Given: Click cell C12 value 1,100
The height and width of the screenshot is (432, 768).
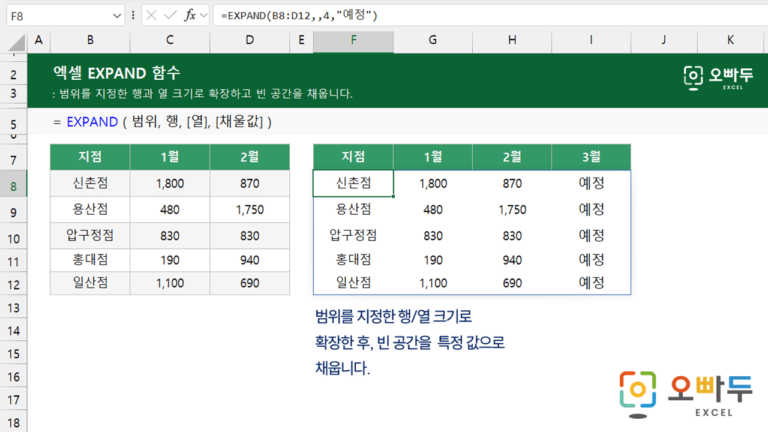Looking at the screenshot, I should [170, 283].
